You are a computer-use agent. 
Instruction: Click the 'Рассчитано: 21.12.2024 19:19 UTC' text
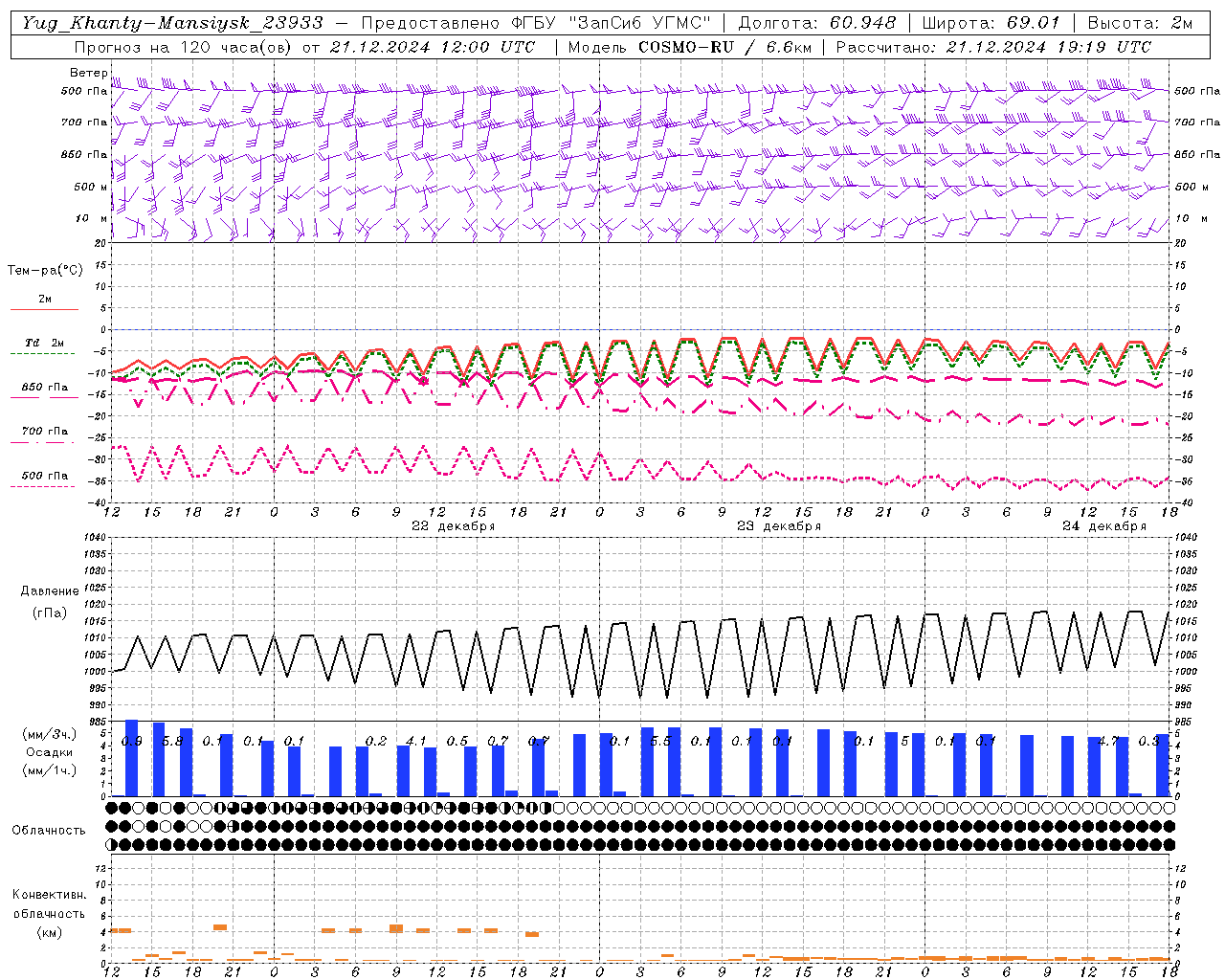coord(993,47)
